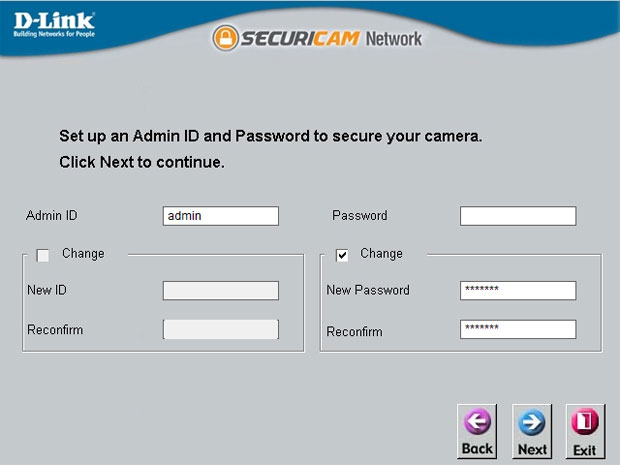Continue with the blue Next arrow button
The width and height of the screenshot is (620, 465).
coord(532,431)
